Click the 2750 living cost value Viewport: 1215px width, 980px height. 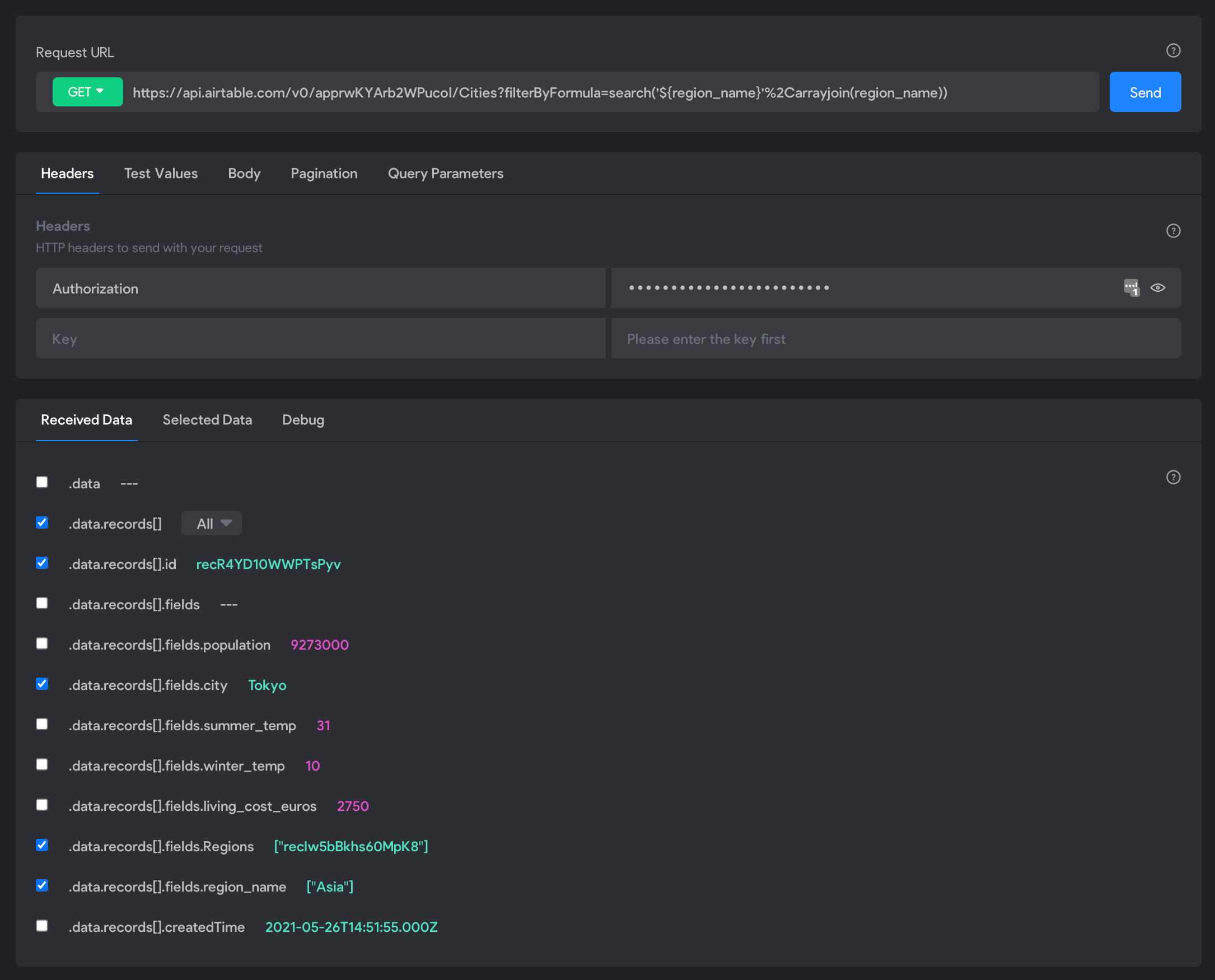click(353, 807)
